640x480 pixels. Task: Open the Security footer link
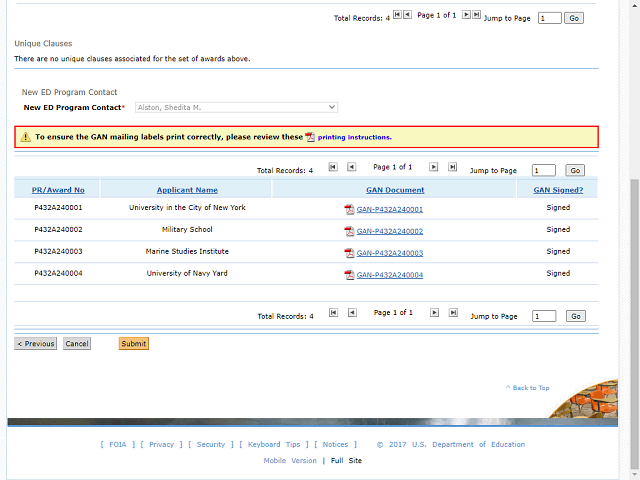(211, 444)
